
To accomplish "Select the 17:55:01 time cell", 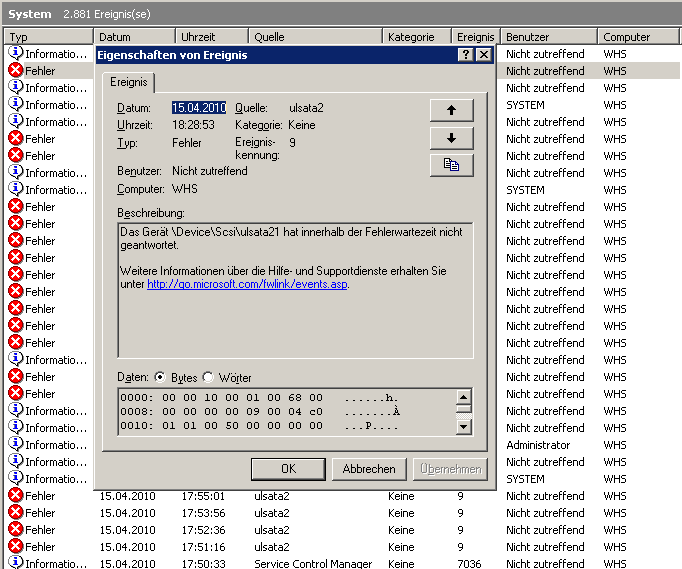I will pos(203,496).
